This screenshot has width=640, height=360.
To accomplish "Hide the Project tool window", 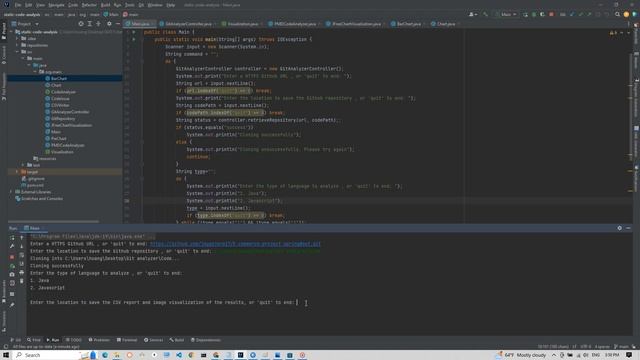I will tap(118, 24).
